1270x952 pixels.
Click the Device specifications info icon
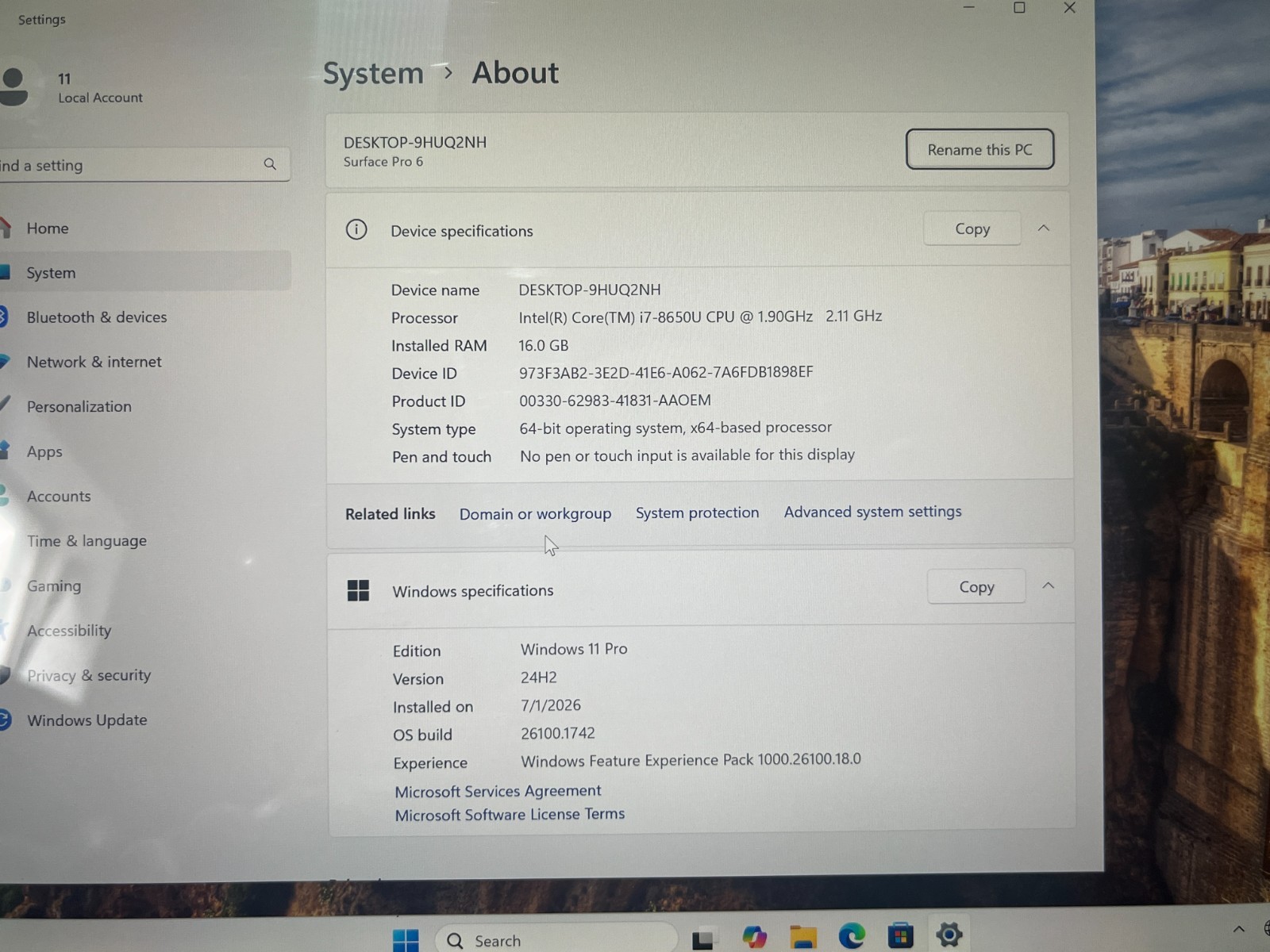[356, 230]
